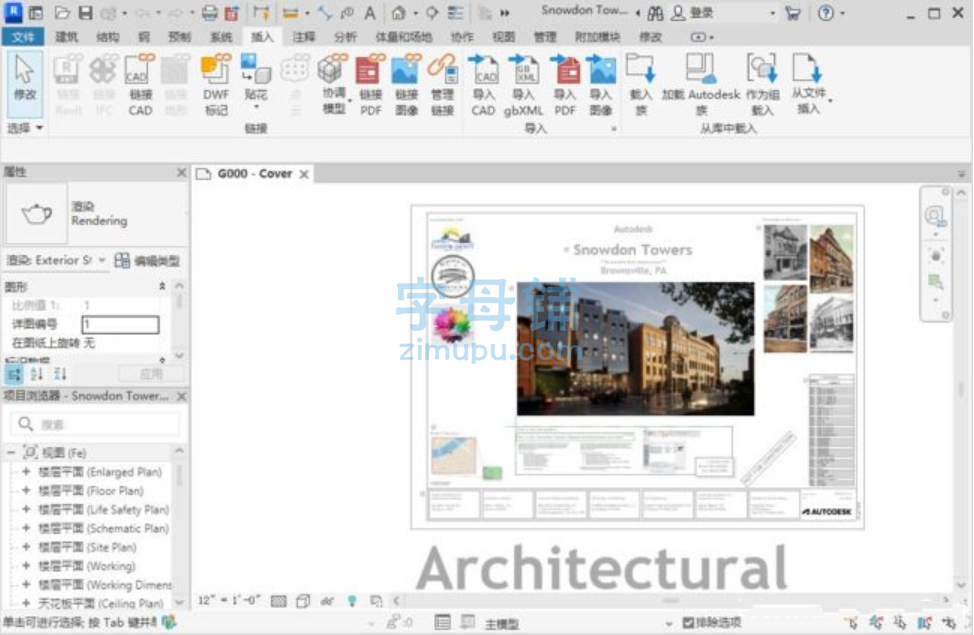974x635 pixels.
Task: Expand the Site Plan tree node
Action: [26, 547]
